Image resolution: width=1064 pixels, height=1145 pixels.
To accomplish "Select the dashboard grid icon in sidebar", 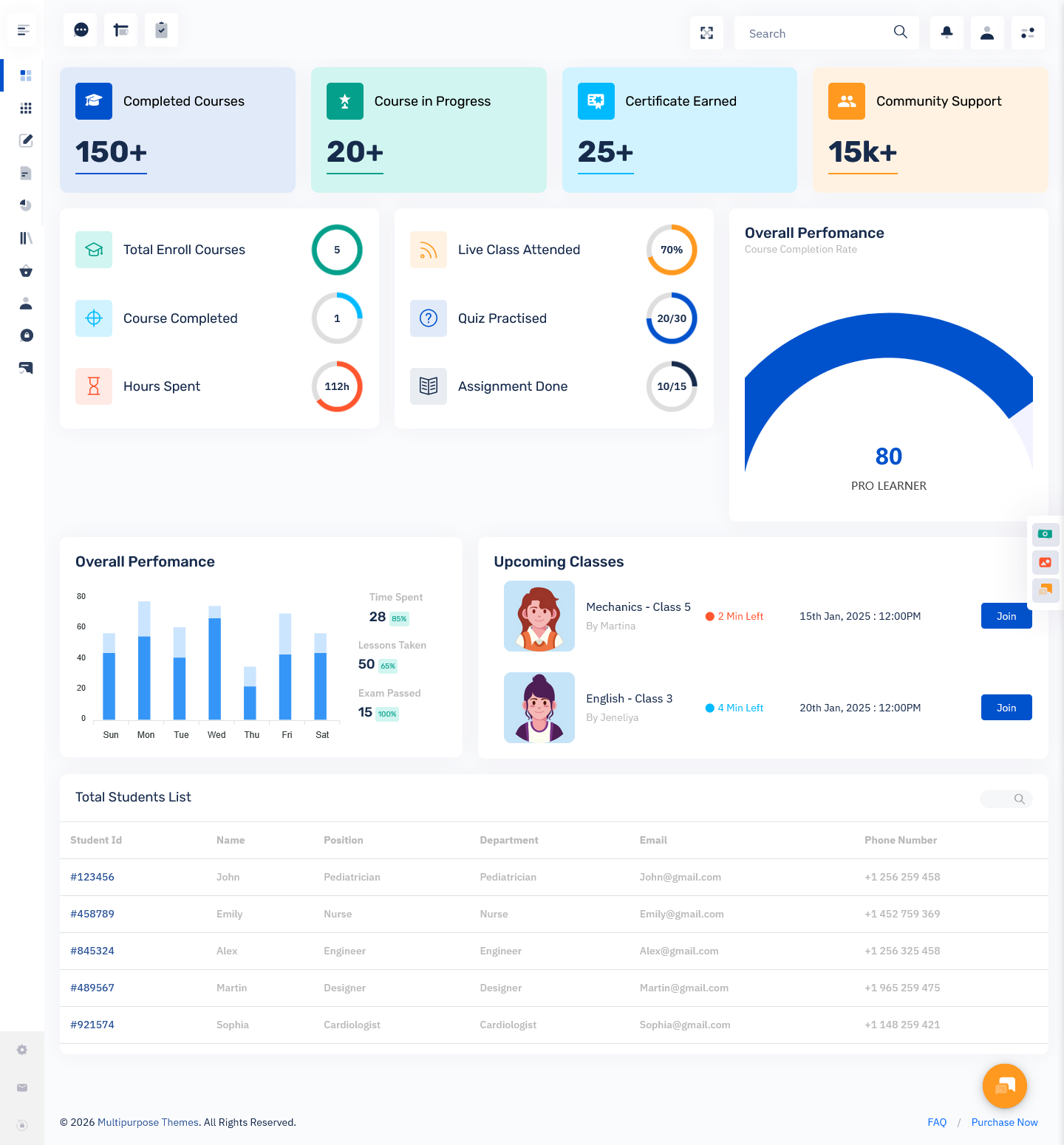I will click(x=26, y=75).
